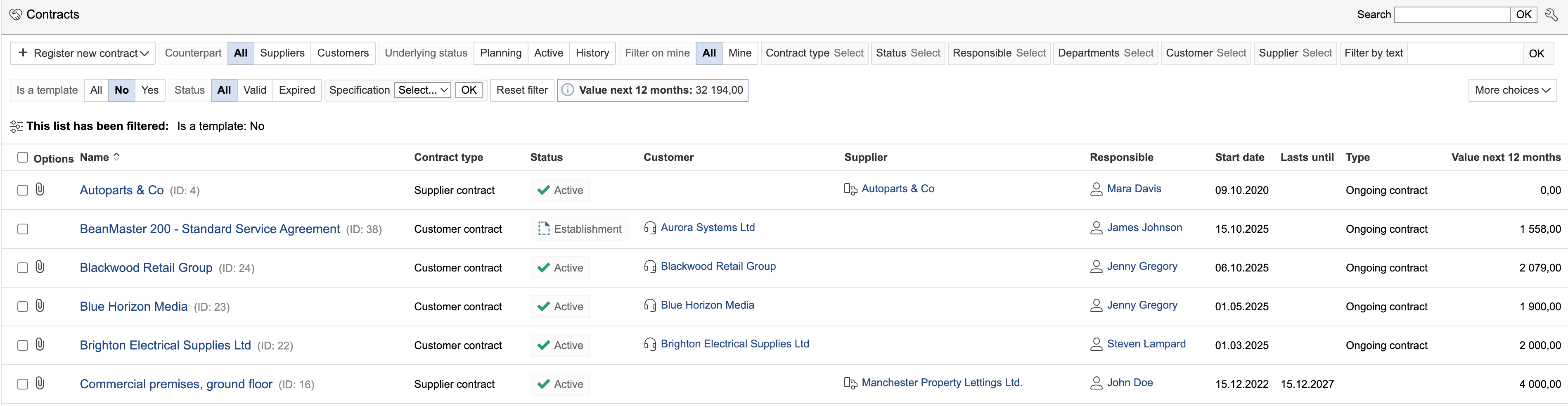Image resolution: width=1568 pixels, height=406 pixels.
Task: Click the supplier icon beside Manchester Property Lettings Ltd.
Action: 850,383
